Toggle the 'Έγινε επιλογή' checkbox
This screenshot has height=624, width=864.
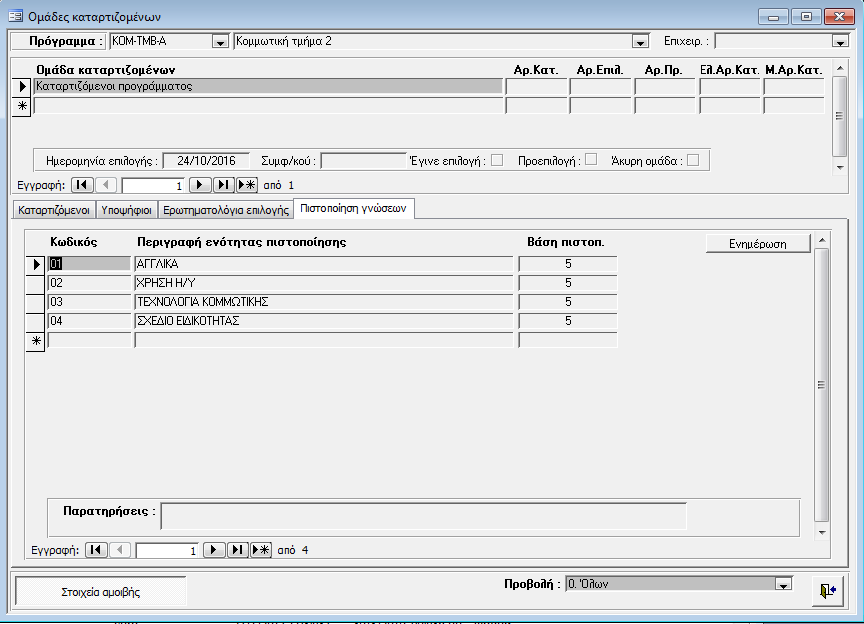click(496, 160)
